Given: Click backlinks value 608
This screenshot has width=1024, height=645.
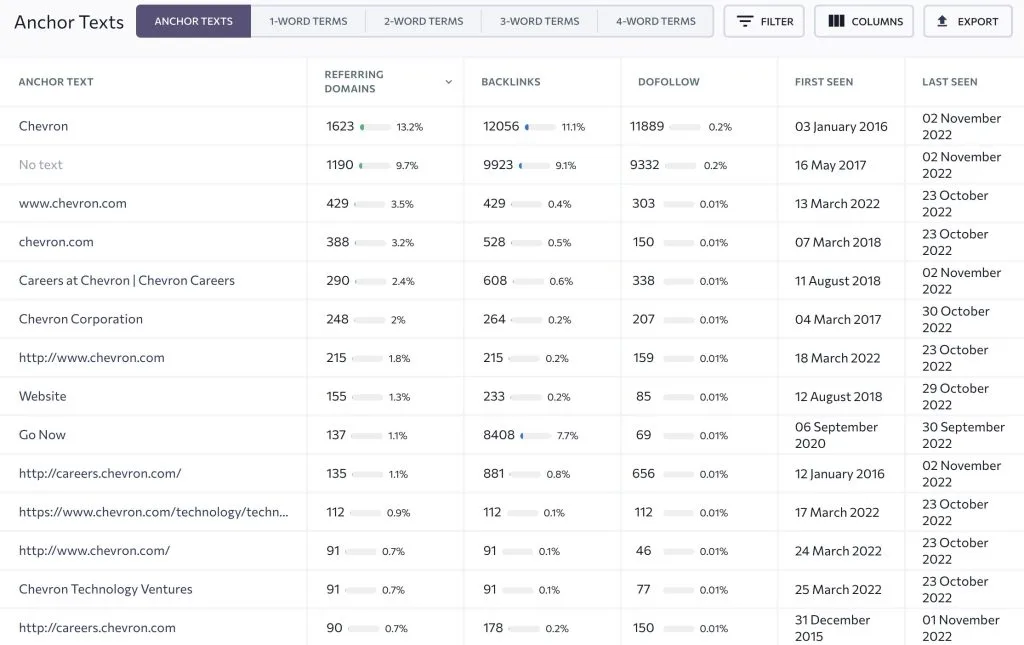Looking at the screenshot, I should [x=495, y=280].
